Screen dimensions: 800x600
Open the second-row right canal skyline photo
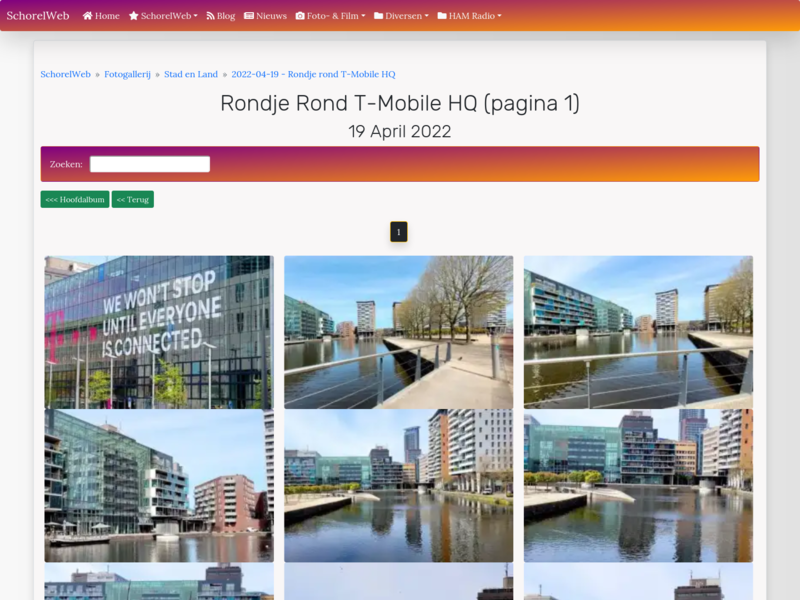[x=638, y=486]
